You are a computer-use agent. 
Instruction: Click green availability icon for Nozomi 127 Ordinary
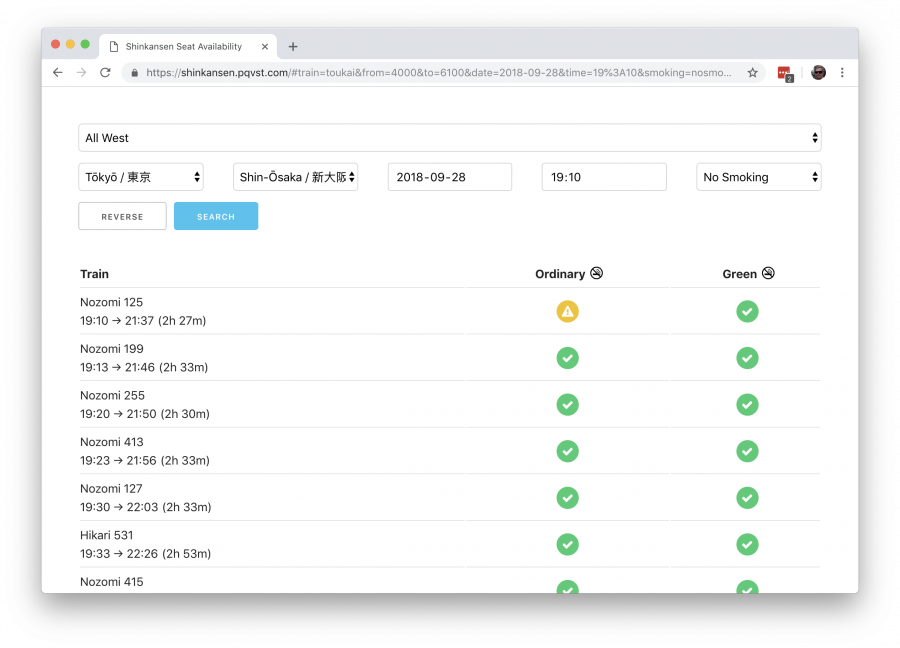pyautogui.click(x=567, y=497)
